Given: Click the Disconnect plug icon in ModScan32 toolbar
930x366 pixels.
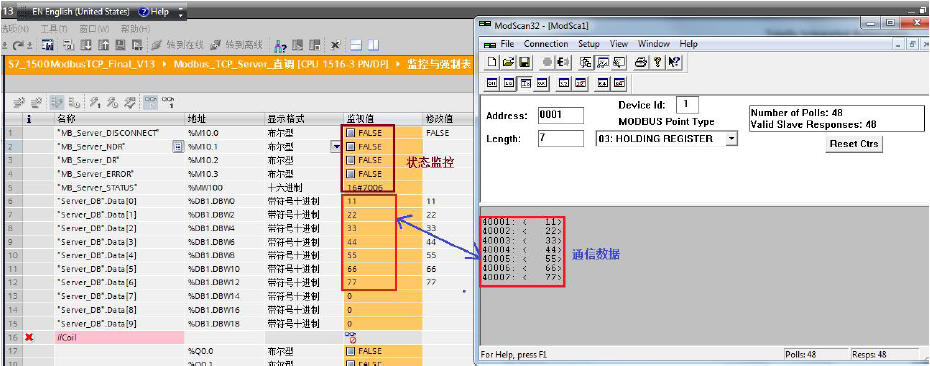Looking at the screenshot, I should tap(564, 61).
